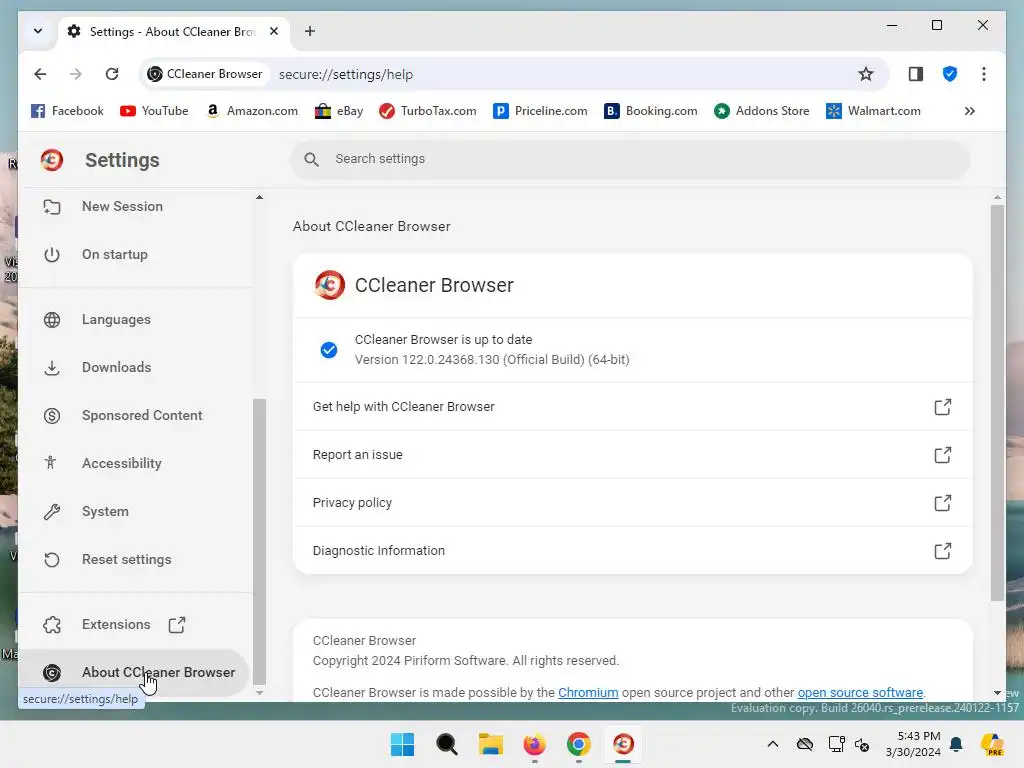1024x768 pixels.
Task: Select the Settings - About CCleaner Browser tab
Action: [173, 32]
